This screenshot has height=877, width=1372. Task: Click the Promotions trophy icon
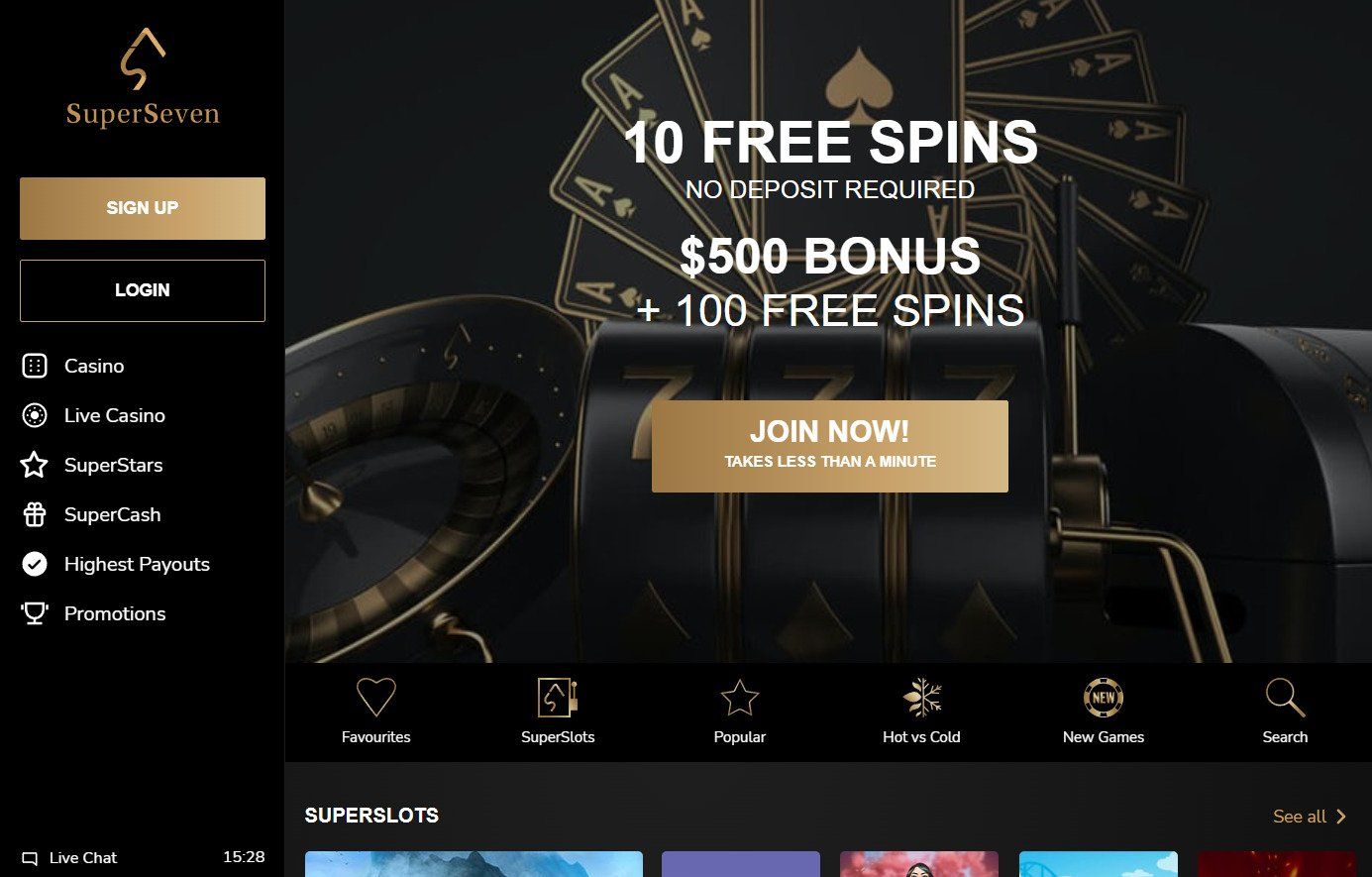35,613
